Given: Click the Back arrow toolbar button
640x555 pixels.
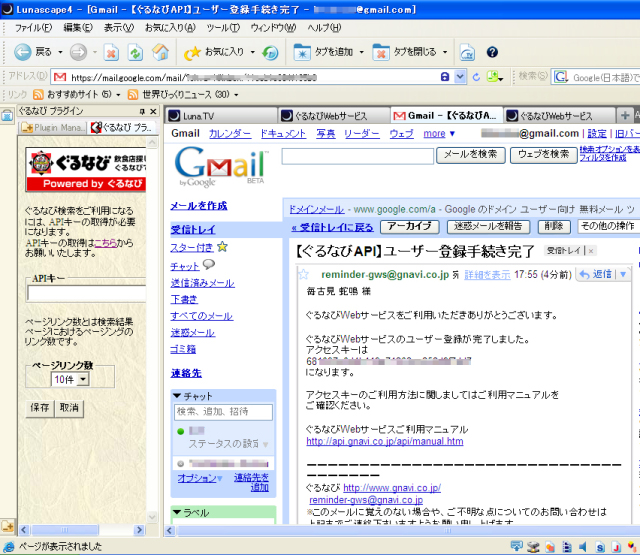Looking at the screenshot, I should pyautogui.click(x=22, y=52).
